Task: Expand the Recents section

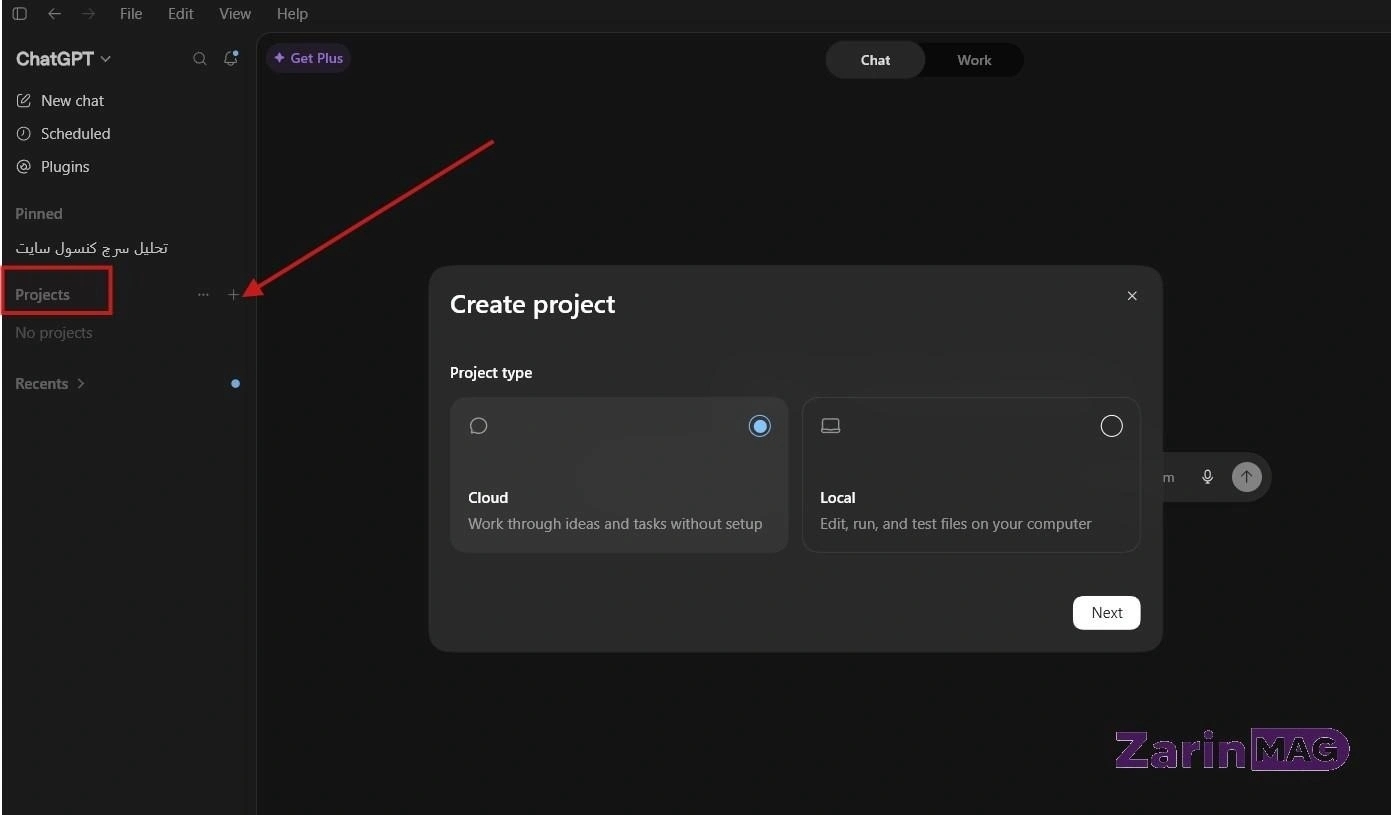Action: [x=50, y=384]
